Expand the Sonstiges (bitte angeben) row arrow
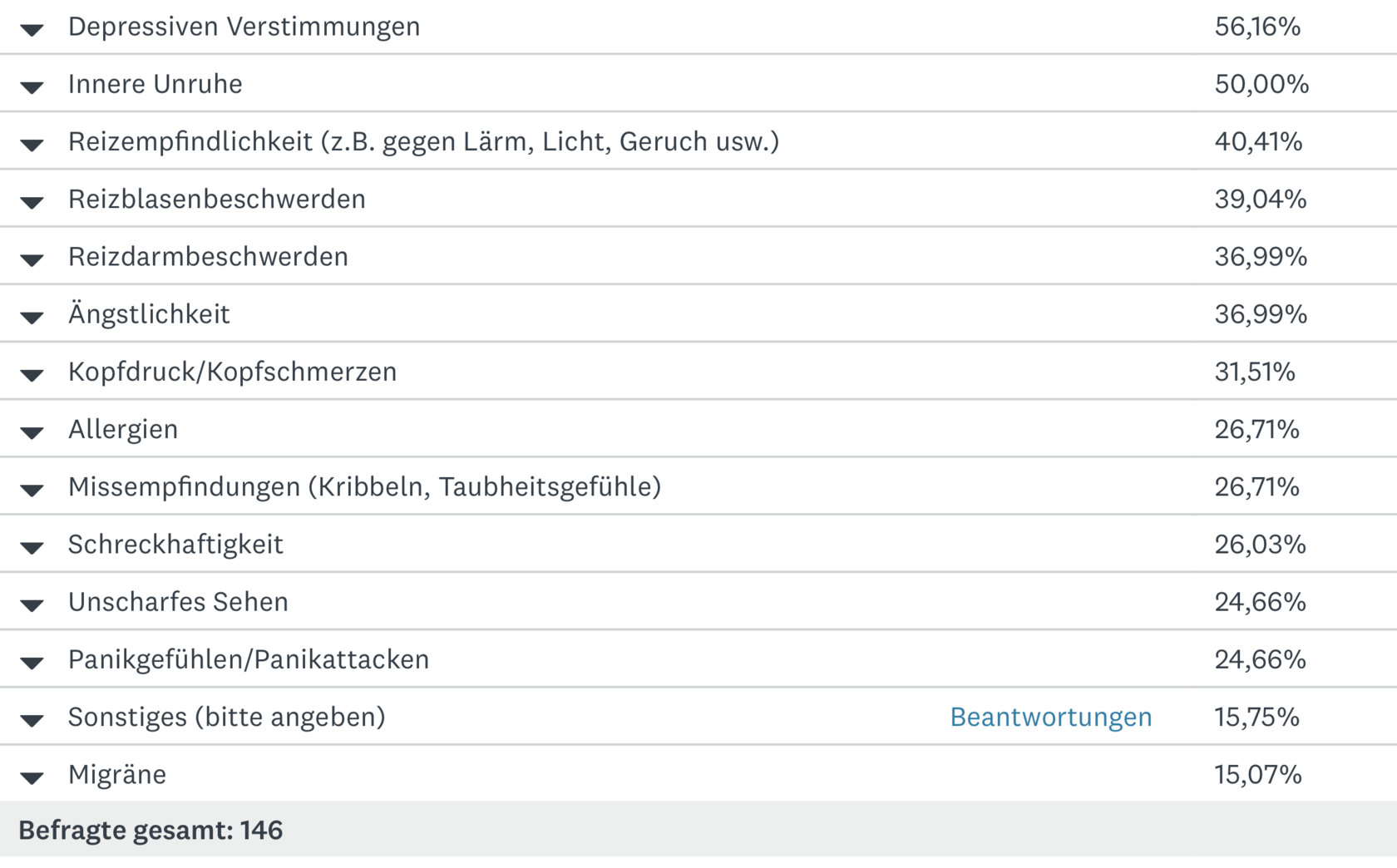The height and width of the screenshot is (868, 1397). coord(32,720)
